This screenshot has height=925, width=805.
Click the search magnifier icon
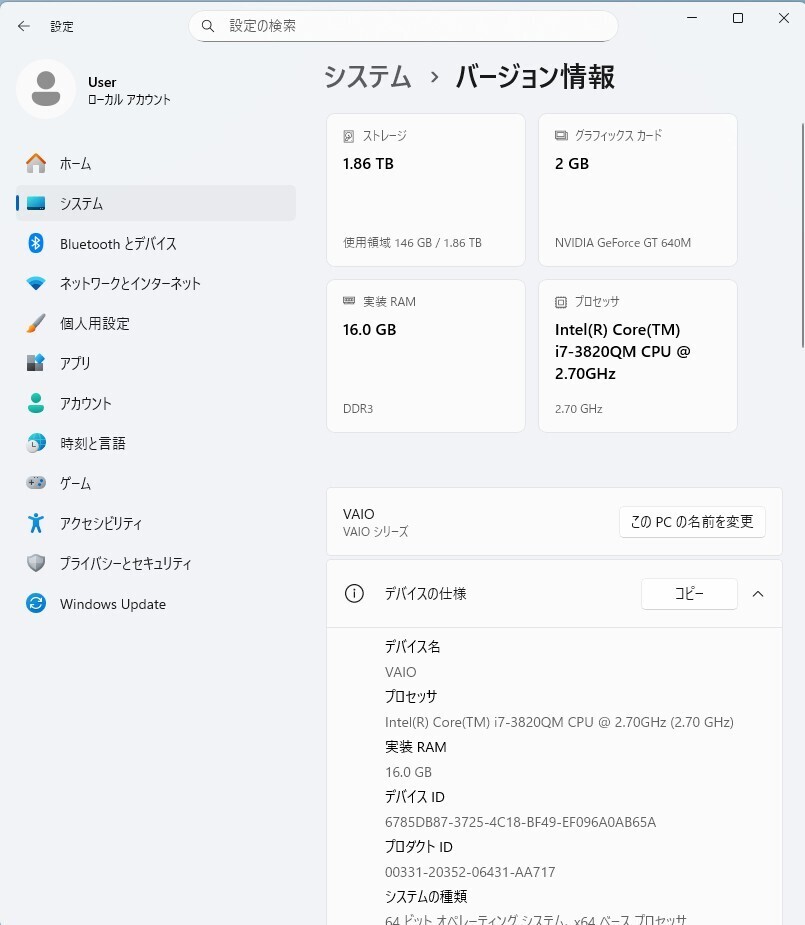(208, 26)
